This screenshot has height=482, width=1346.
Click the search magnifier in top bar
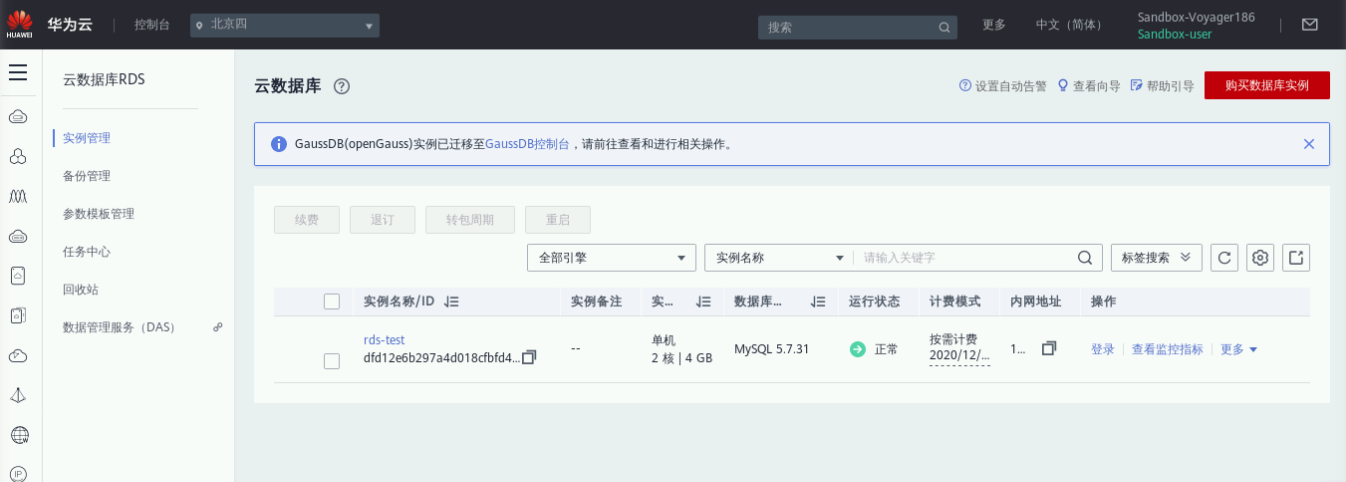(x=943, y=27)
